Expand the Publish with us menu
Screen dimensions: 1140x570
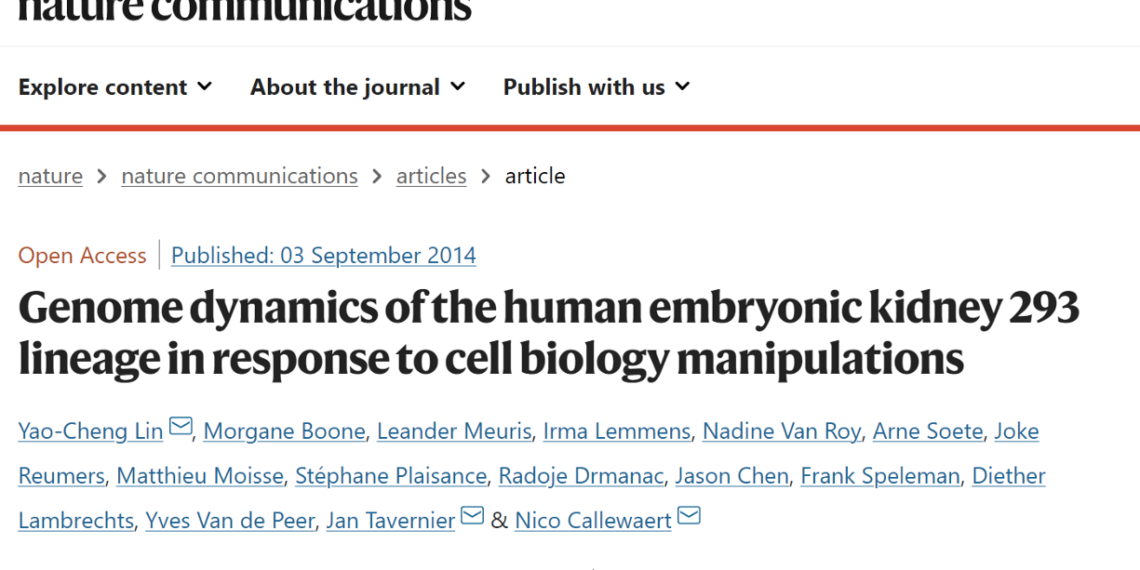(x=596, y=87)
